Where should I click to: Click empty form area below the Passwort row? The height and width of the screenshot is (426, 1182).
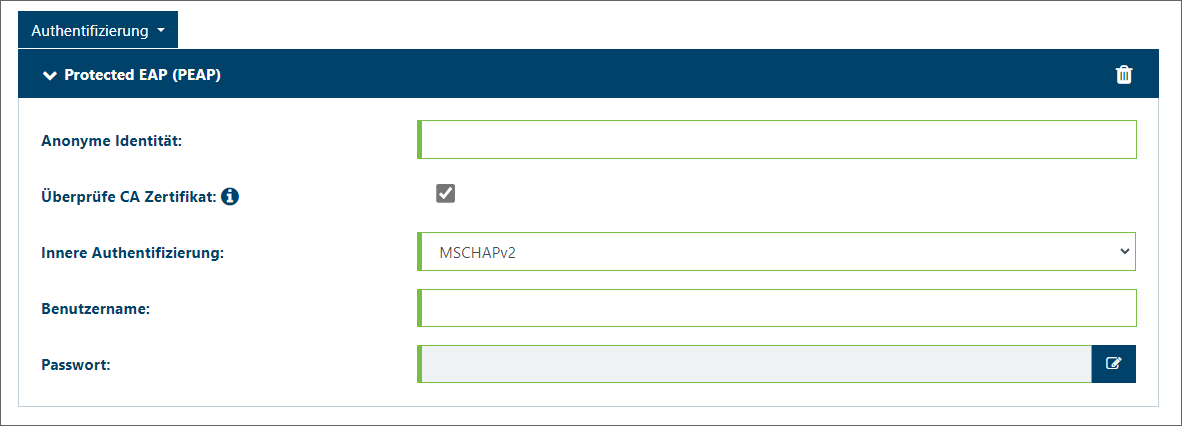pos(588,395)
